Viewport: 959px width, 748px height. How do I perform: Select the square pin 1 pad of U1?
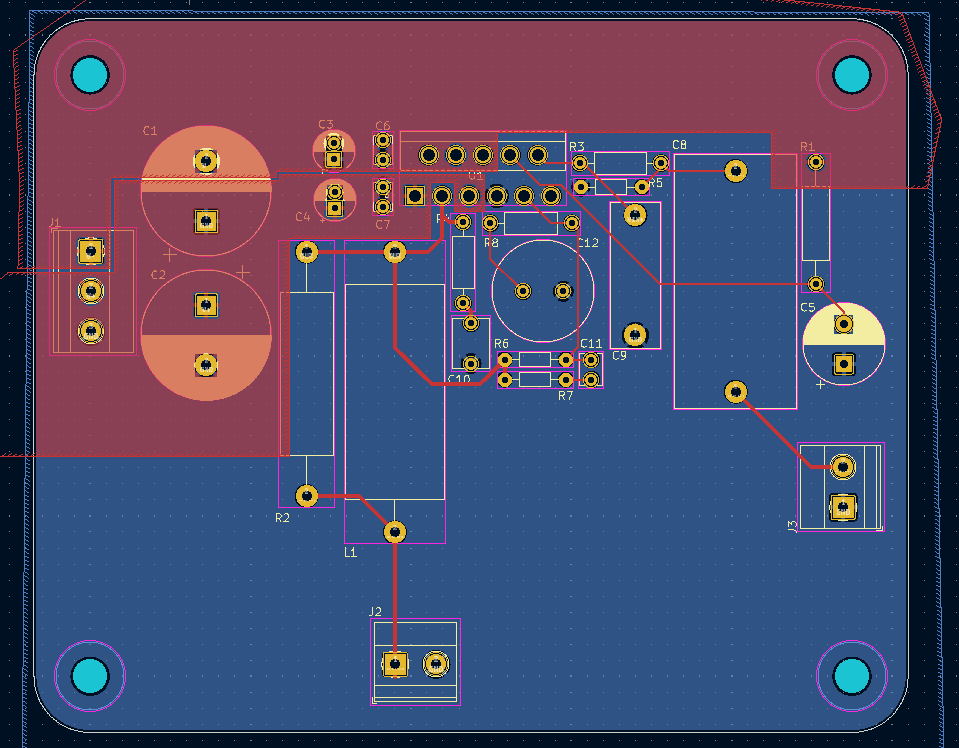(415, 196)
